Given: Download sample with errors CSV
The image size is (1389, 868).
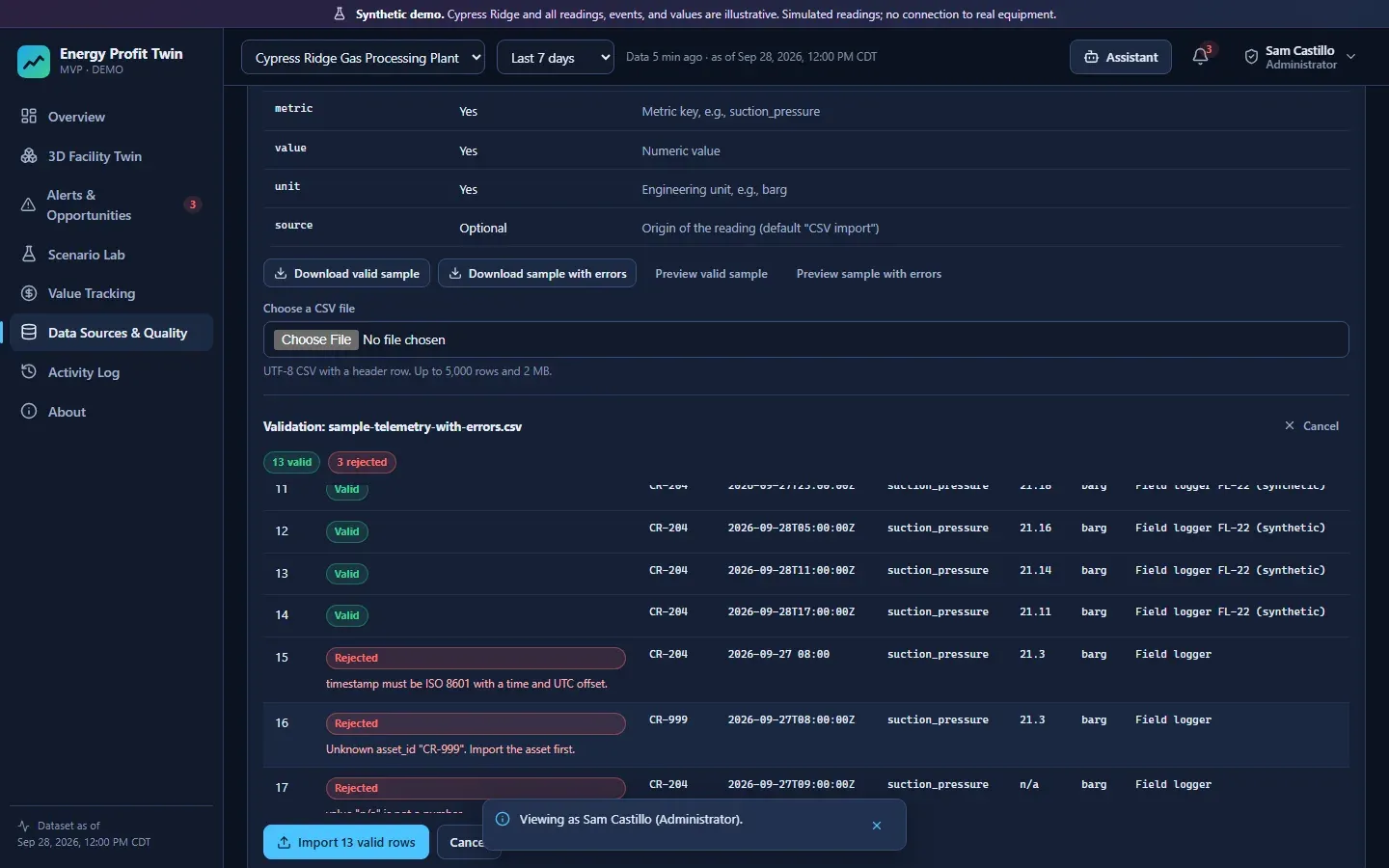Looking at the screenshot, I should [537, 274].
